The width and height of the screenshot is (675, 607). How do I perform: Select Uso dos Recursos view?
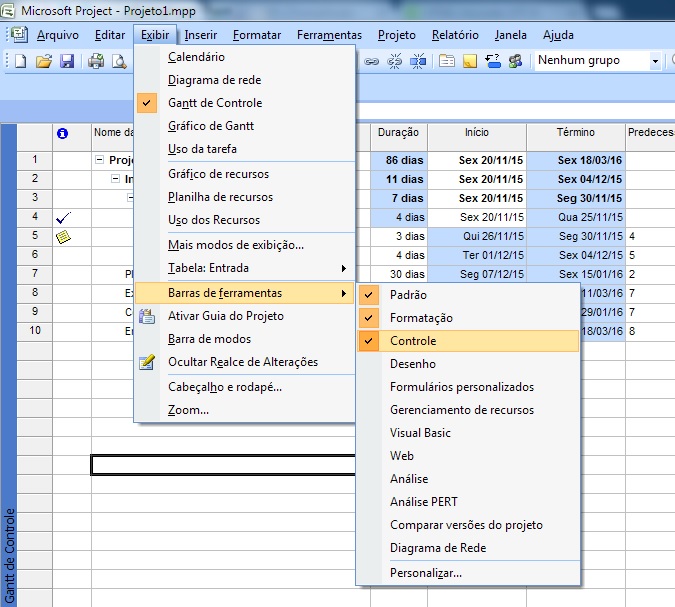(245, 220)
